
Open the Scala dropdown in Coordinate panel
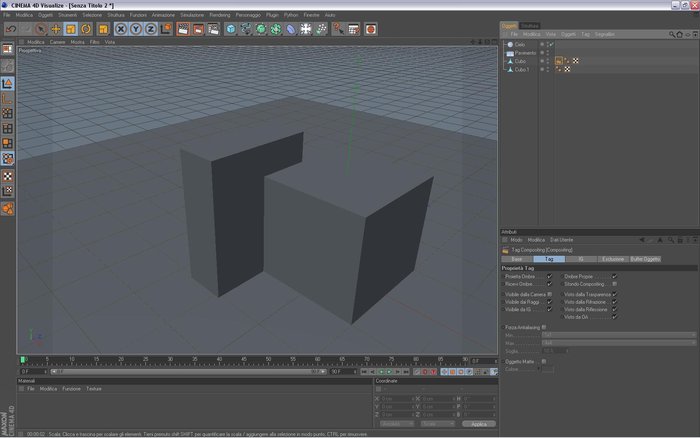[x=438, y=424]
